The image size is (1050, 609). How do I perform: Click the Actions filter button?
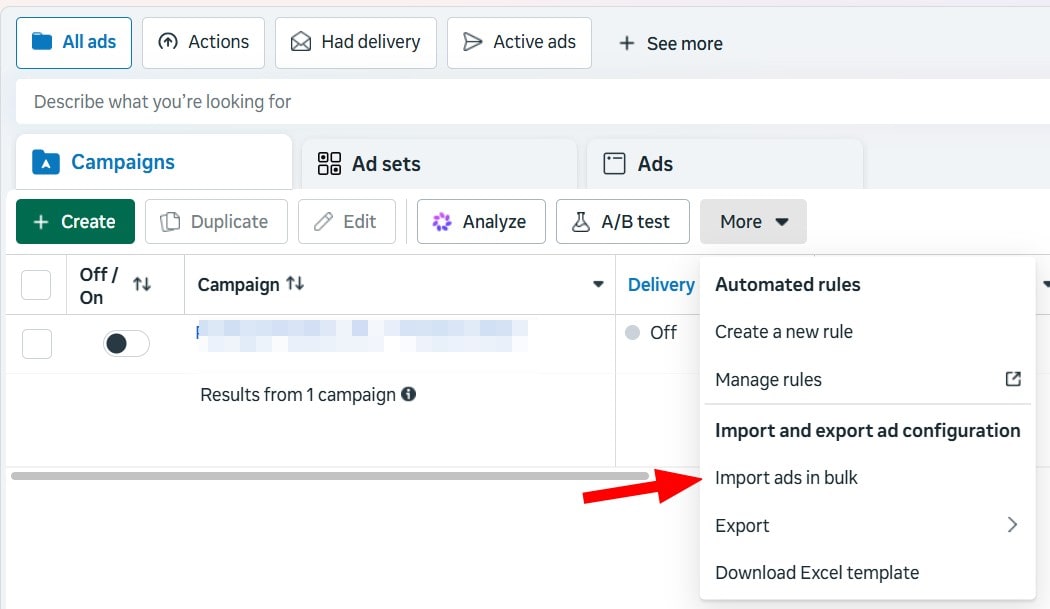tap(203, 43)
